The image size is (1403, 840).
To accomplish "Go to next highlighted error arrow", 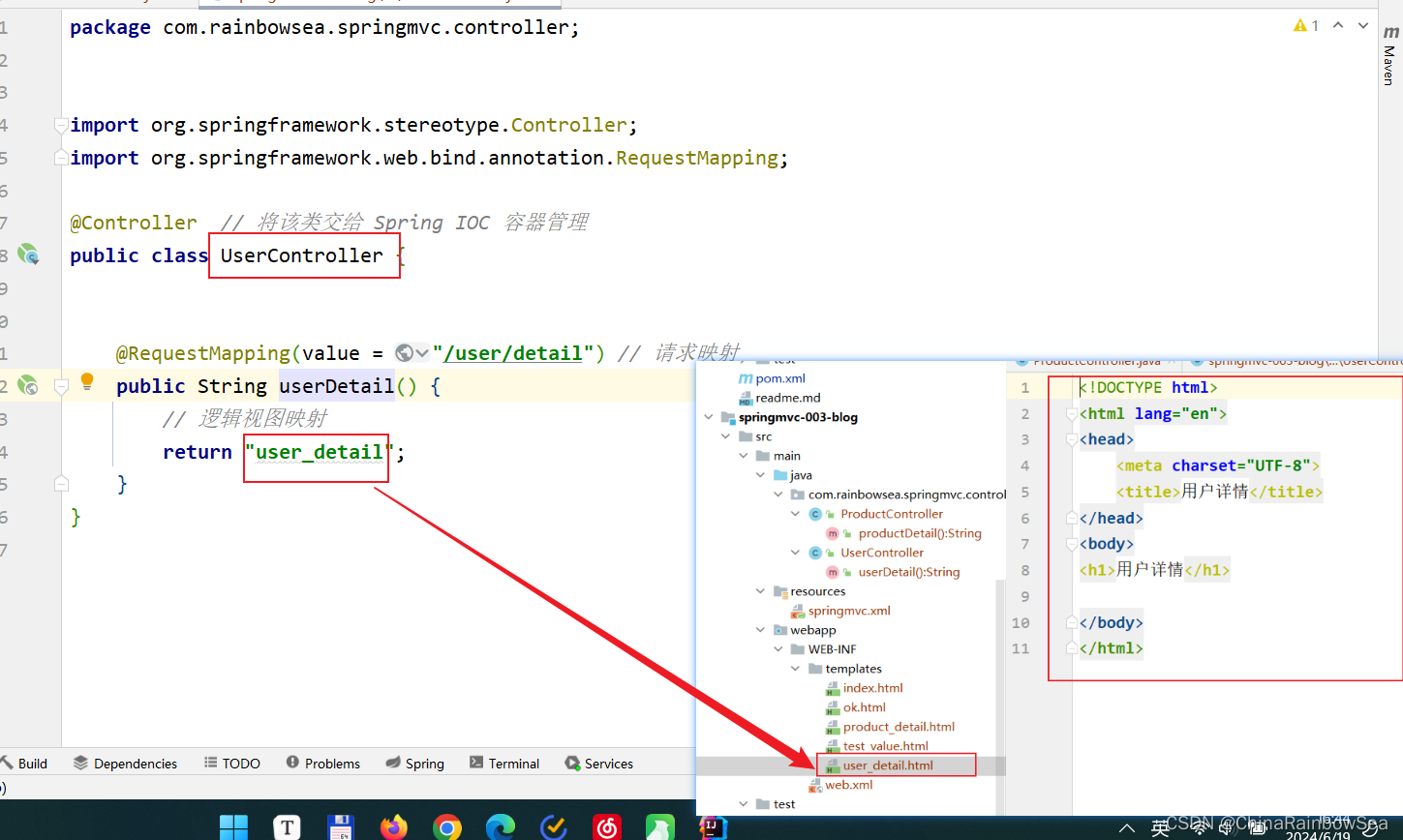I will (x=1363, y=26).
